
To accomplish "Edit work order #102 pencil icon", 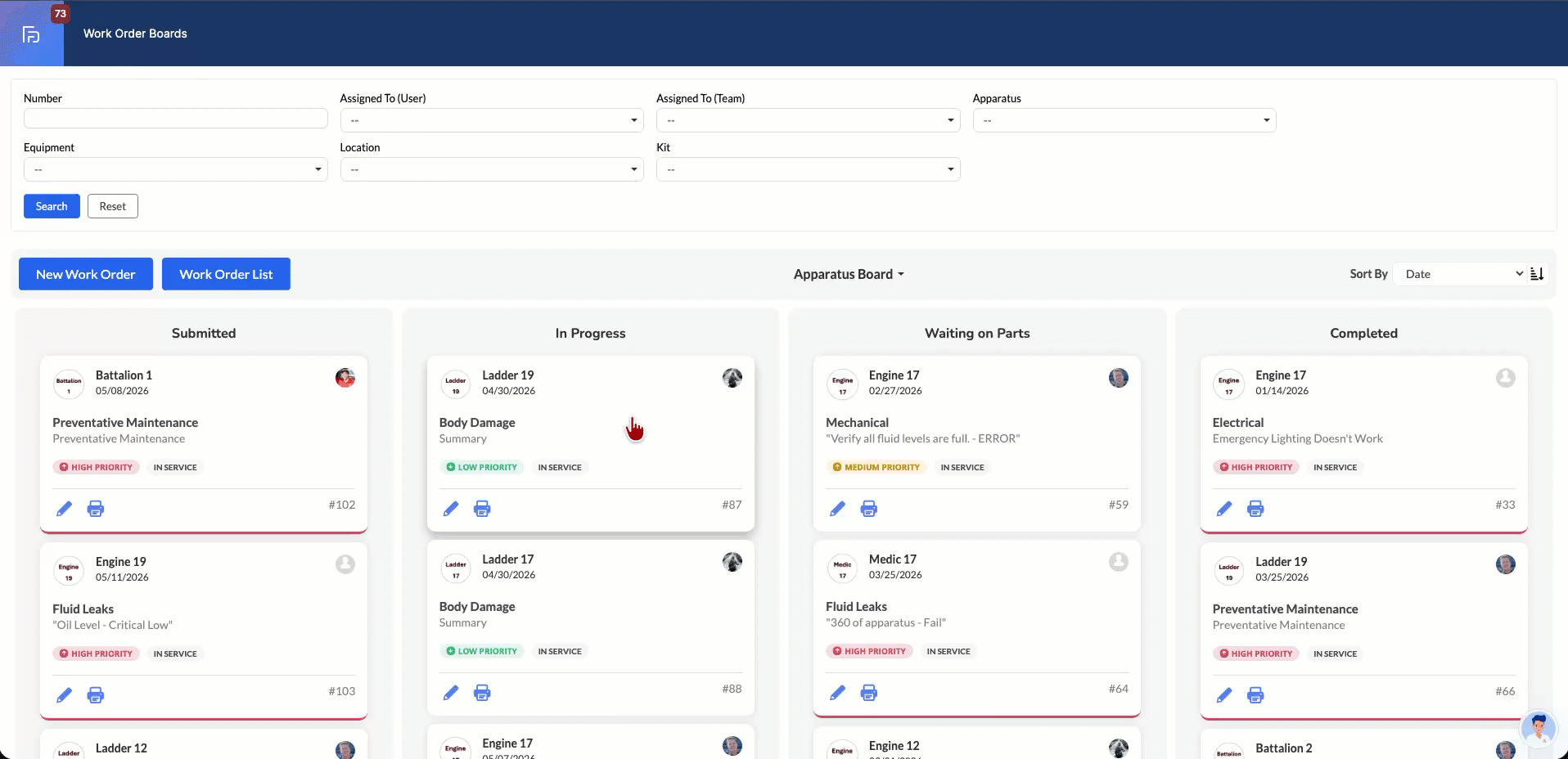I will pos(64,509).
